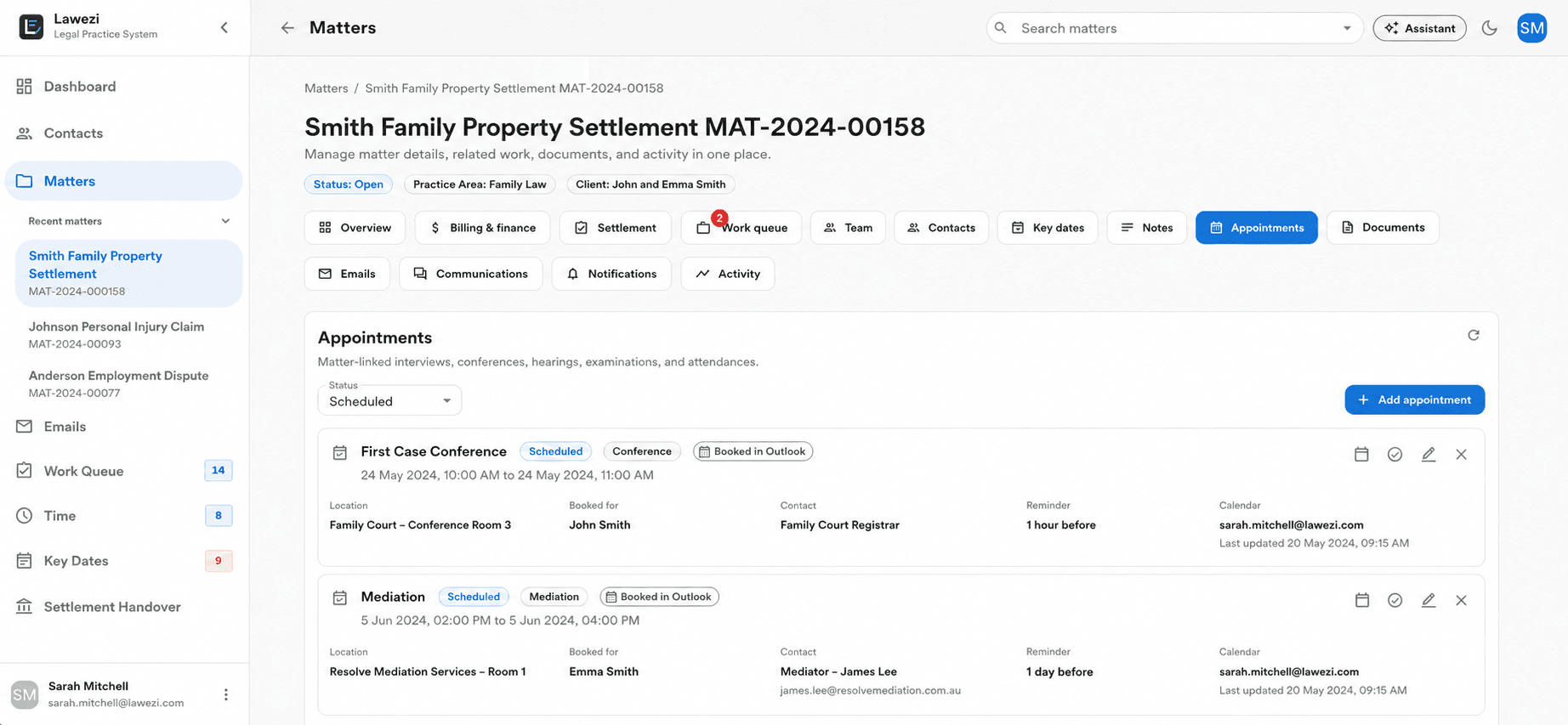Screen dimensions: 1568x725
Task: Switch to the Overview tab
Action: click(x=355, y=228)
